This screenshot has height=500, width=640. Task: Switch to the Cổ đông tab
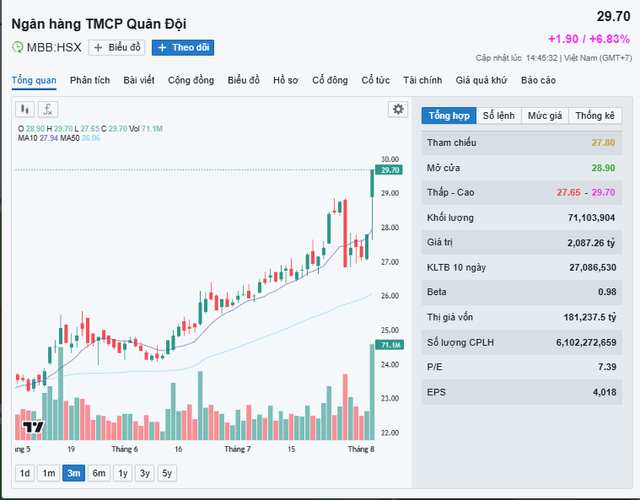click(x=330, y=80)
